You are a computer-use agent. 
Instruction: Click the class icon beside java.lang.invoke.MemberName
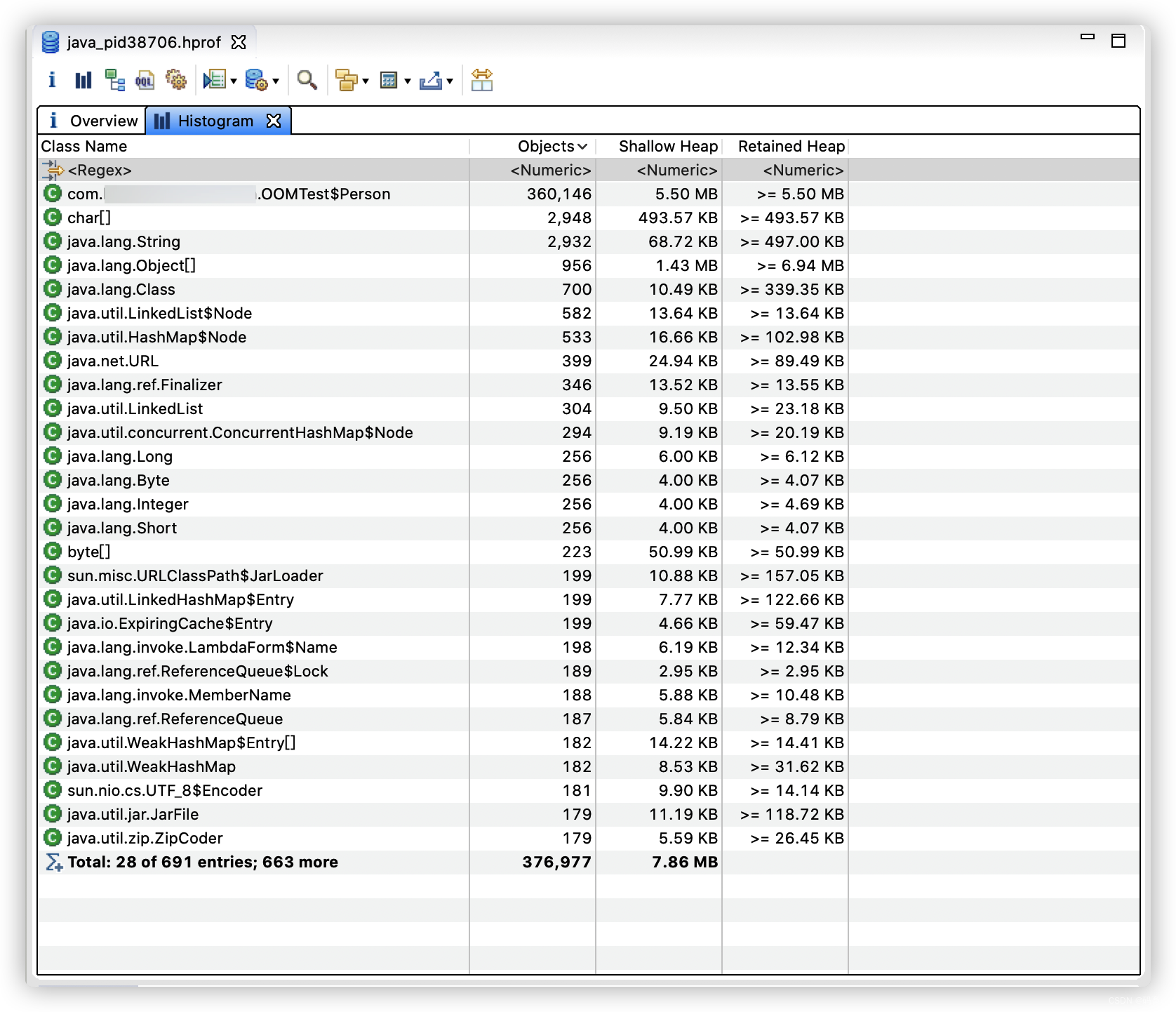pyautogui.click(x=53, y=694)
